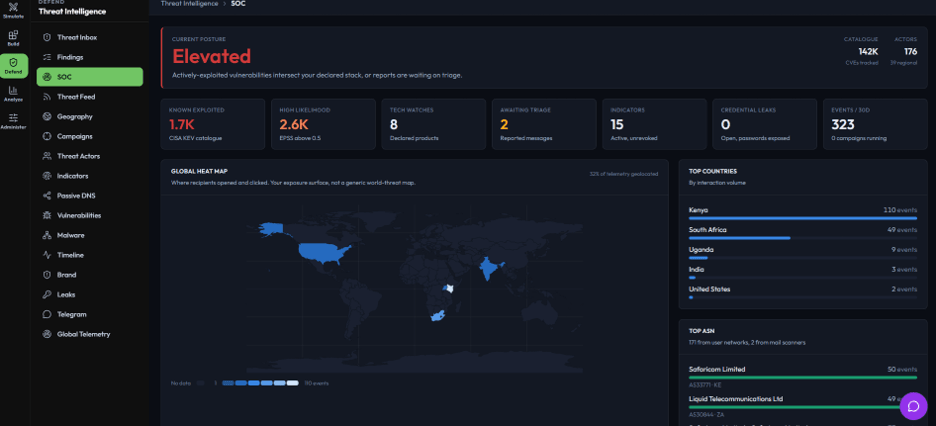The image size is (936, 426).
Task: Open the Administer sliders icon
Action: [x=13, y=118]
